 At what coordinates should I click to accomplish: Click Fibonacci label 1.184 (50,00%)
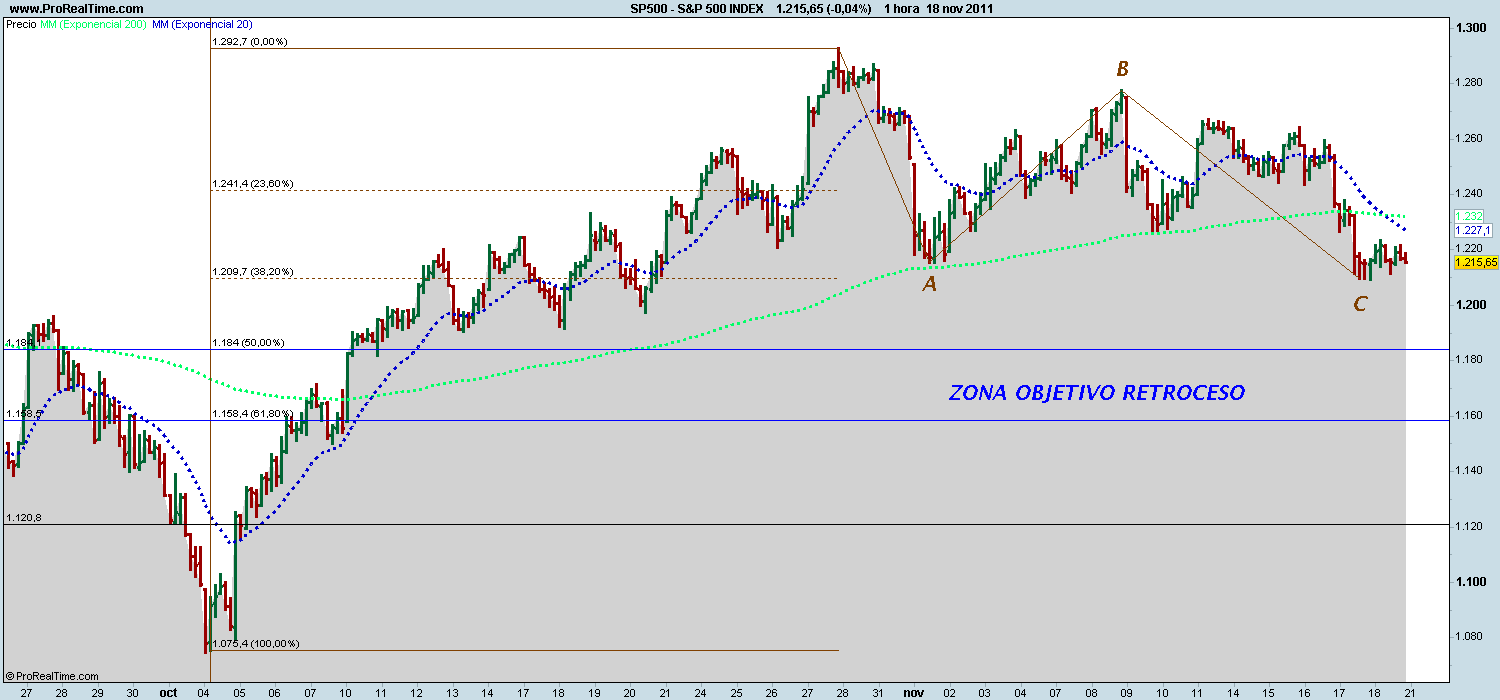point(249,343)
